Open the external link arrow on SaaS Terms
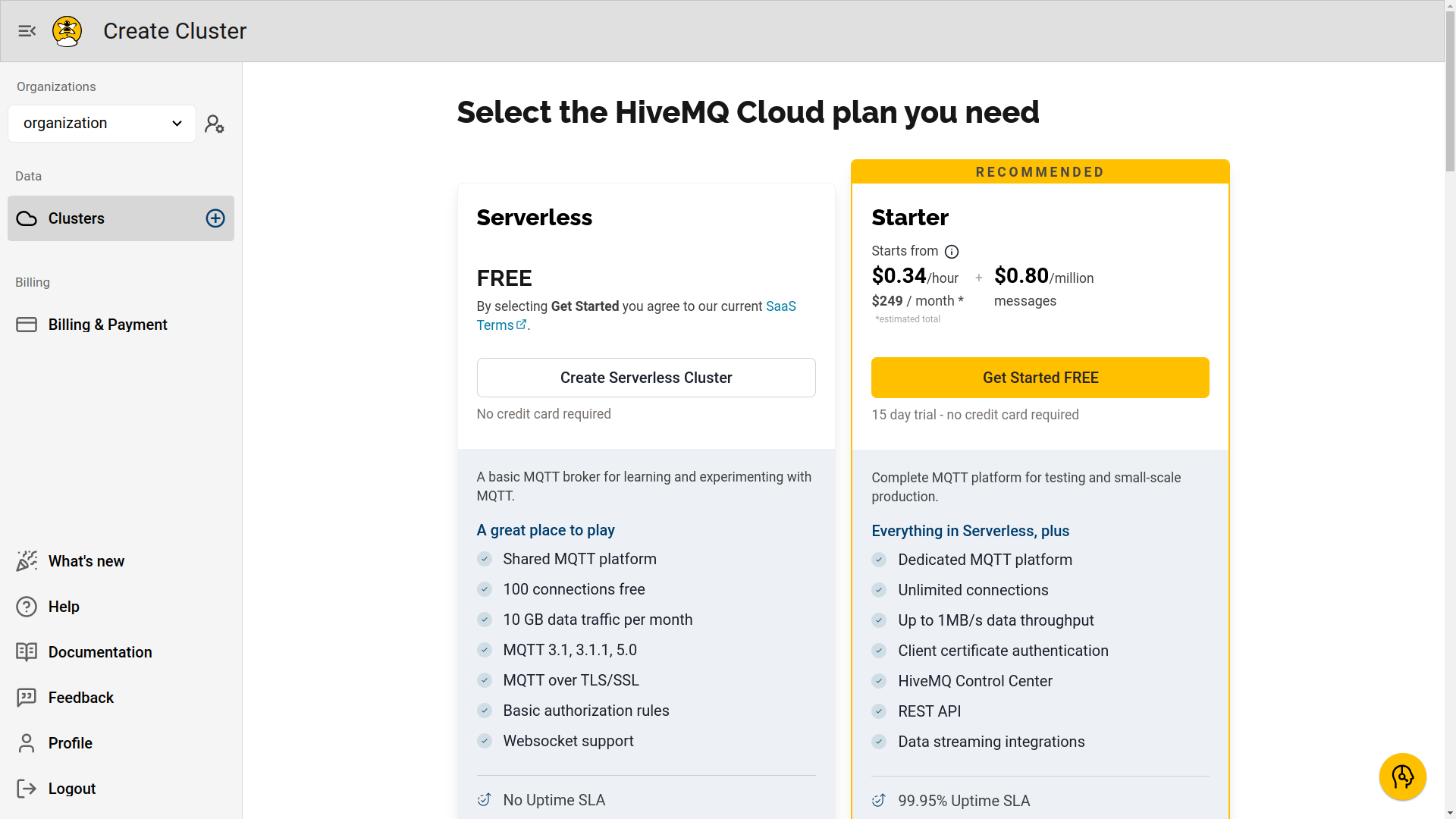This screenshot has height=819, width=1456. (x=522, y=325)
